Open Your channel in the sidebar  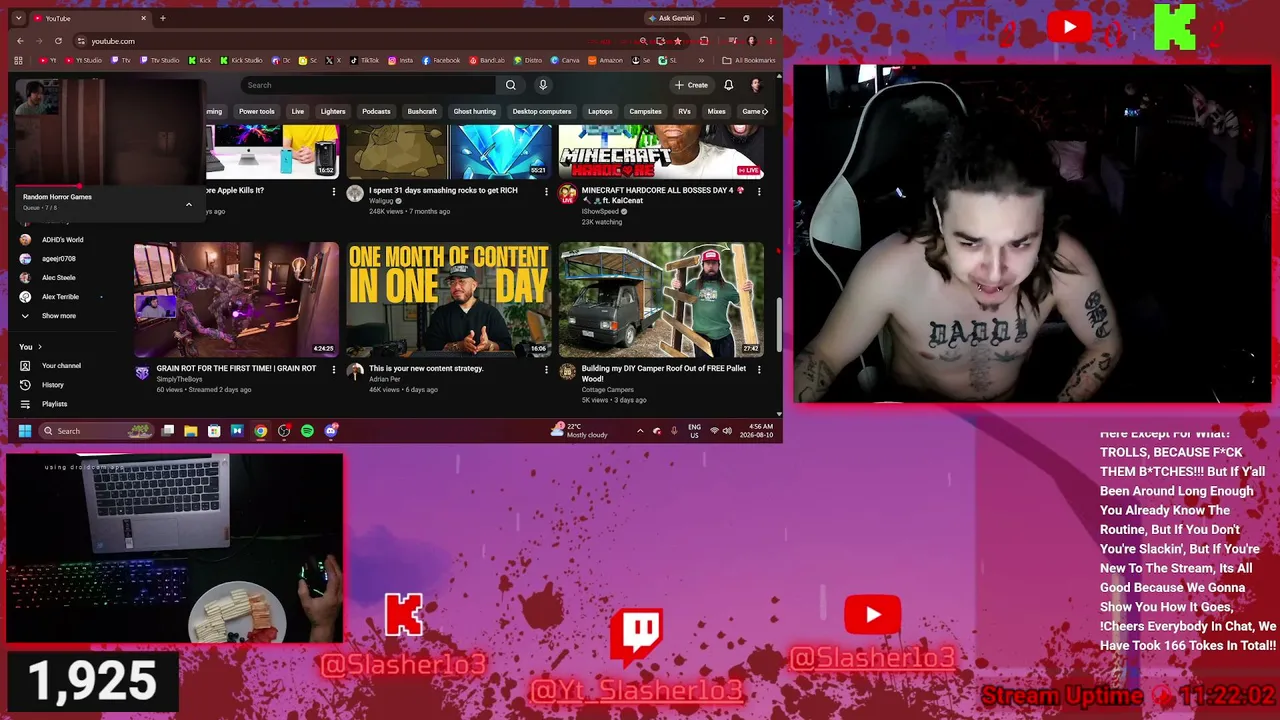click(x=61, y=366)
